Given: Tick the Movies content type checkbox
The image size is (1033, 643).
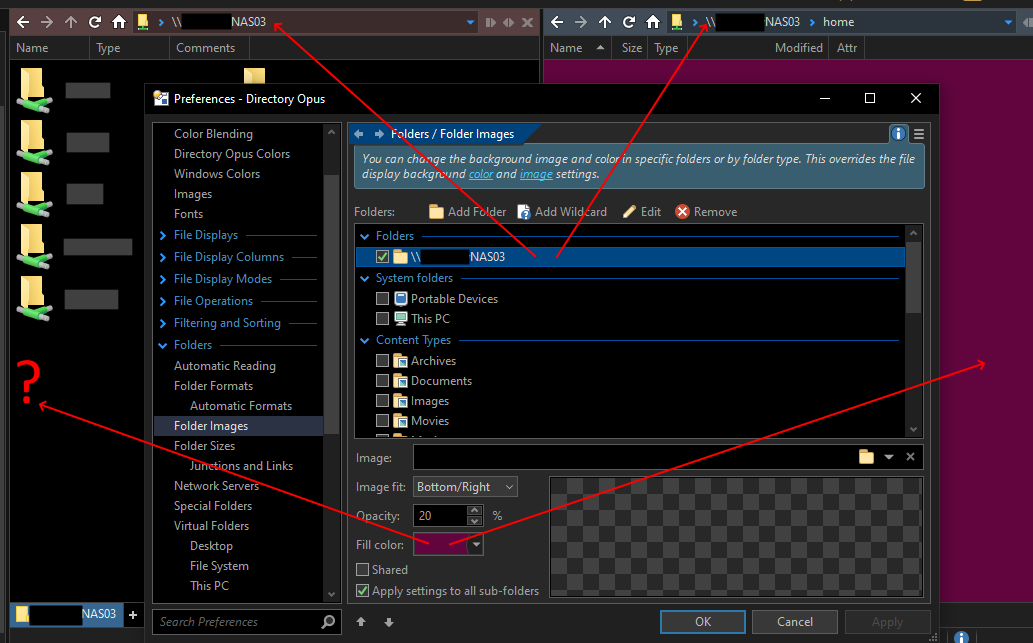Looking at the screenshot, I should coord(382,420).
